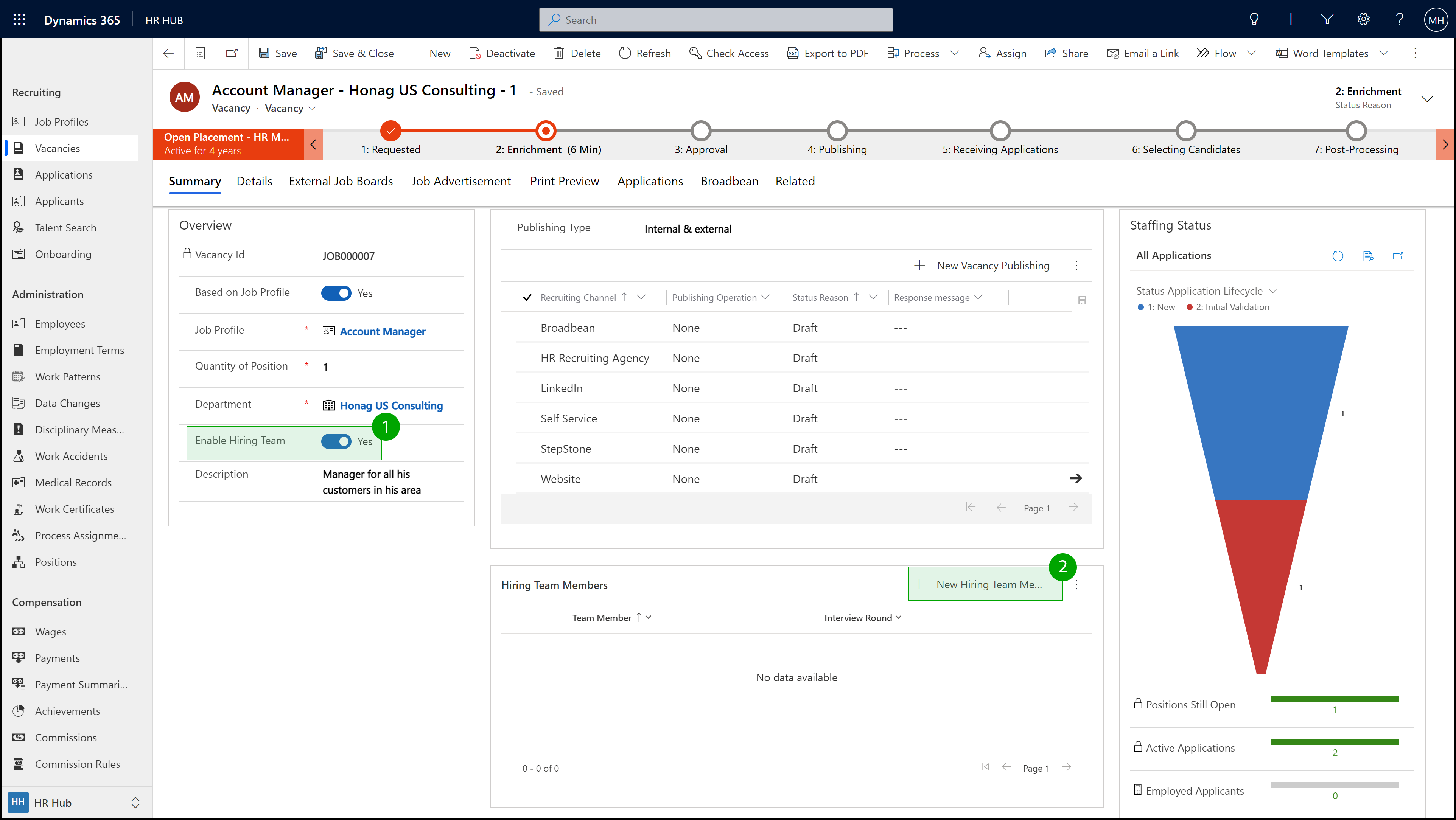Viewport: 1456px width, 820px height.
Task: Click the plus quick create icon
Action: [x=1290, y=20]
